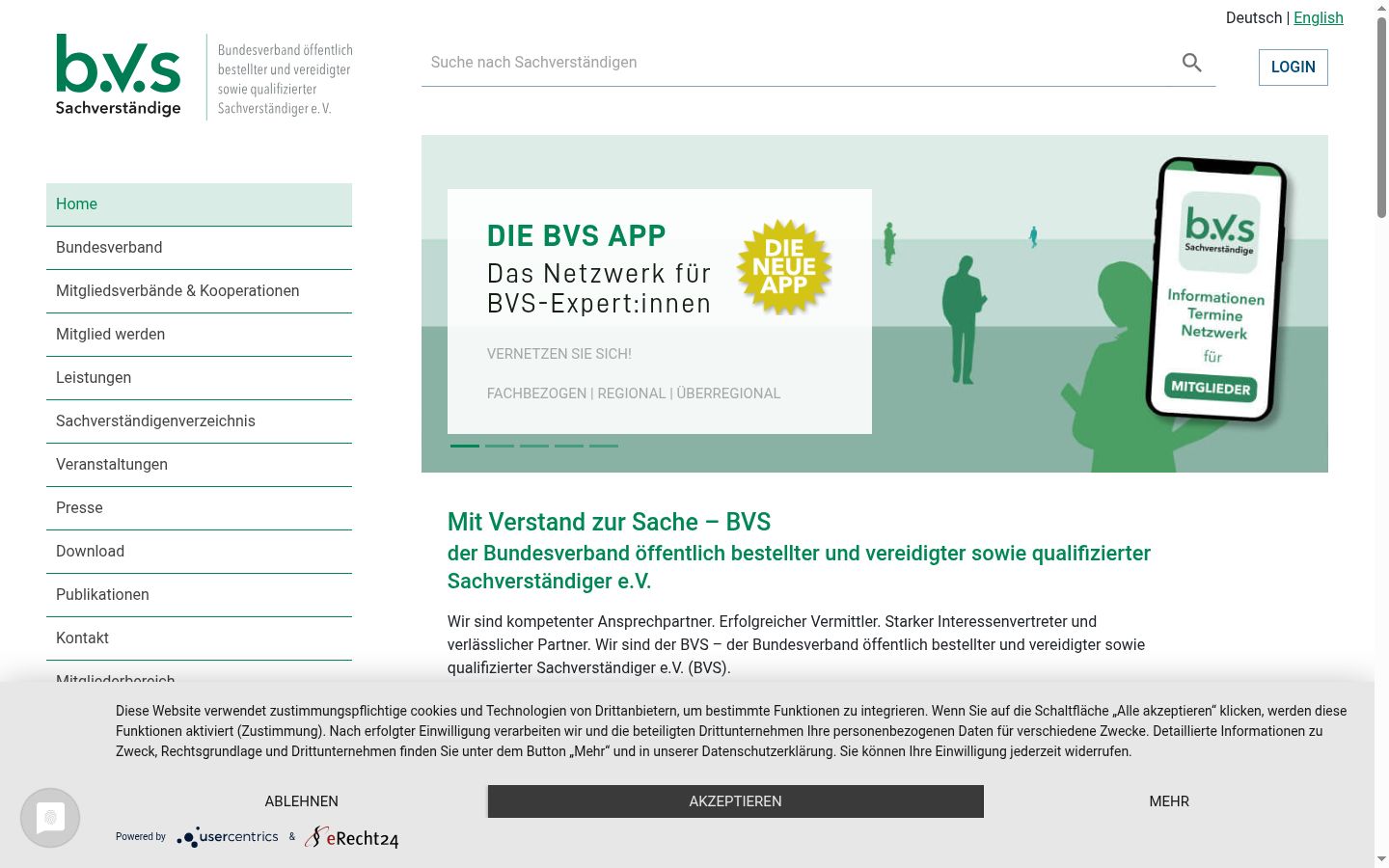Open the Bundesverband menu item
Screen dimensions: 1389x868
tap(199, 248)
